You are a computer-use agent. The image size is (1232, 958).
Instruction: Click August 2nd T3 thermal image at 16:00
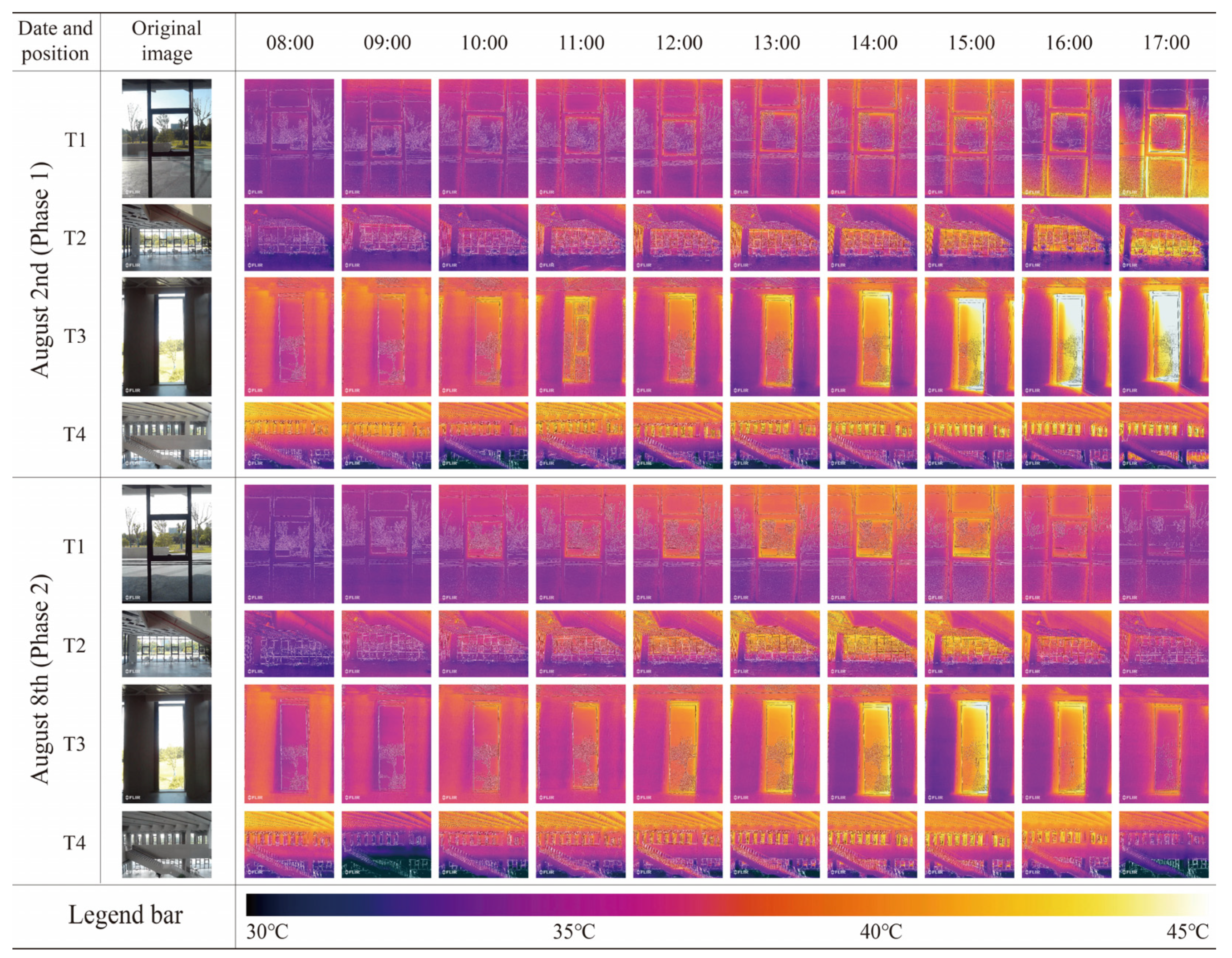[1066, 337]
